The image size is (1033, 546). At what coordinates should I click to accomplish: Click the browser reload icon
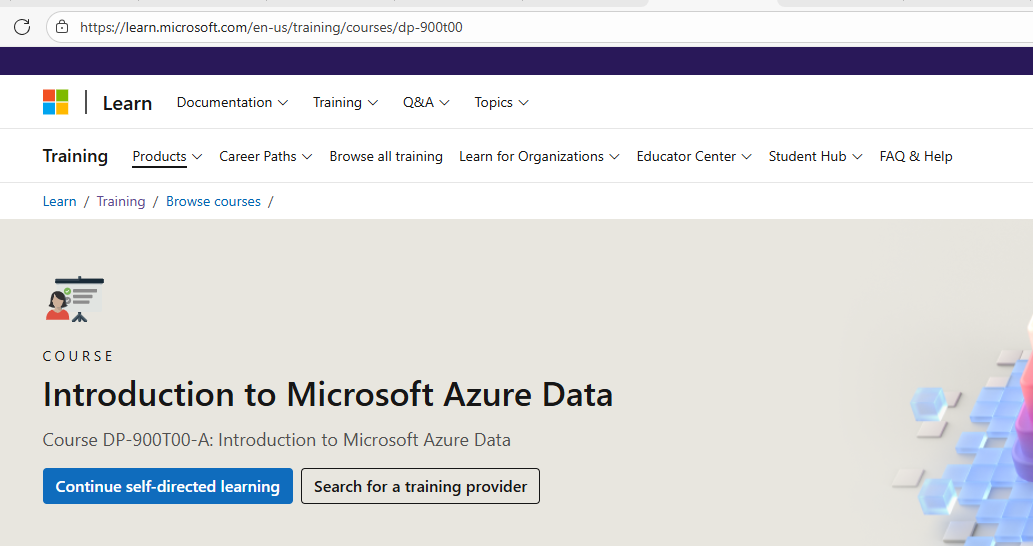point(22,27)
